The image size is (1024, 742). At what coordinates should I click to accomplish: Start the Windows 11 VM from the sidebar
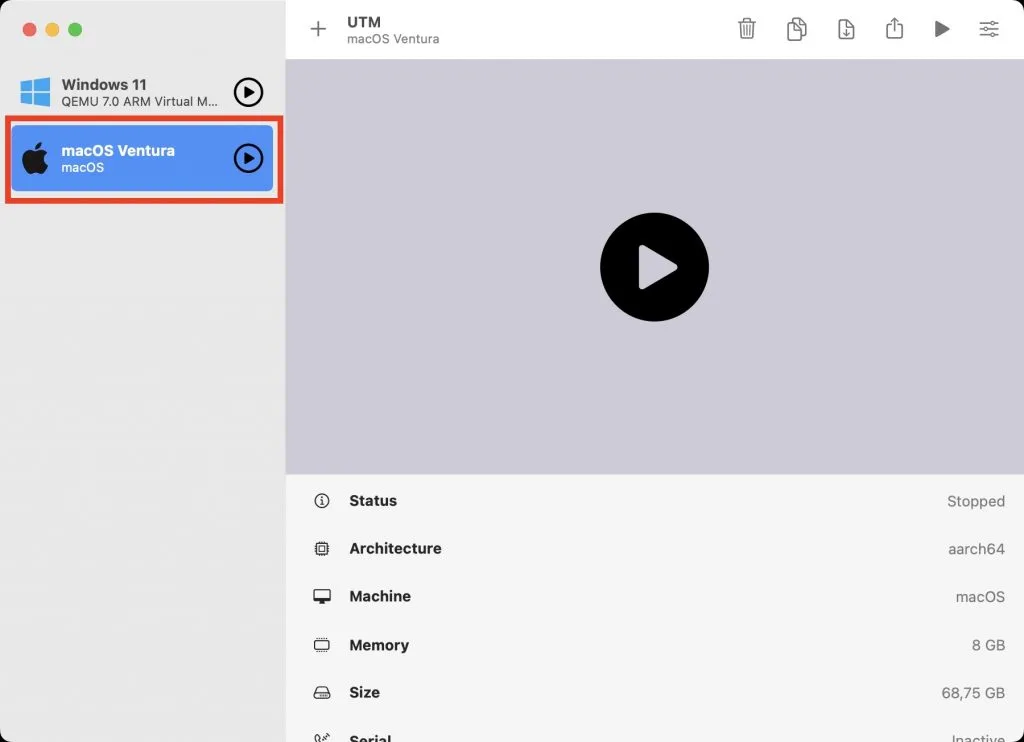(x=248, y=92)
